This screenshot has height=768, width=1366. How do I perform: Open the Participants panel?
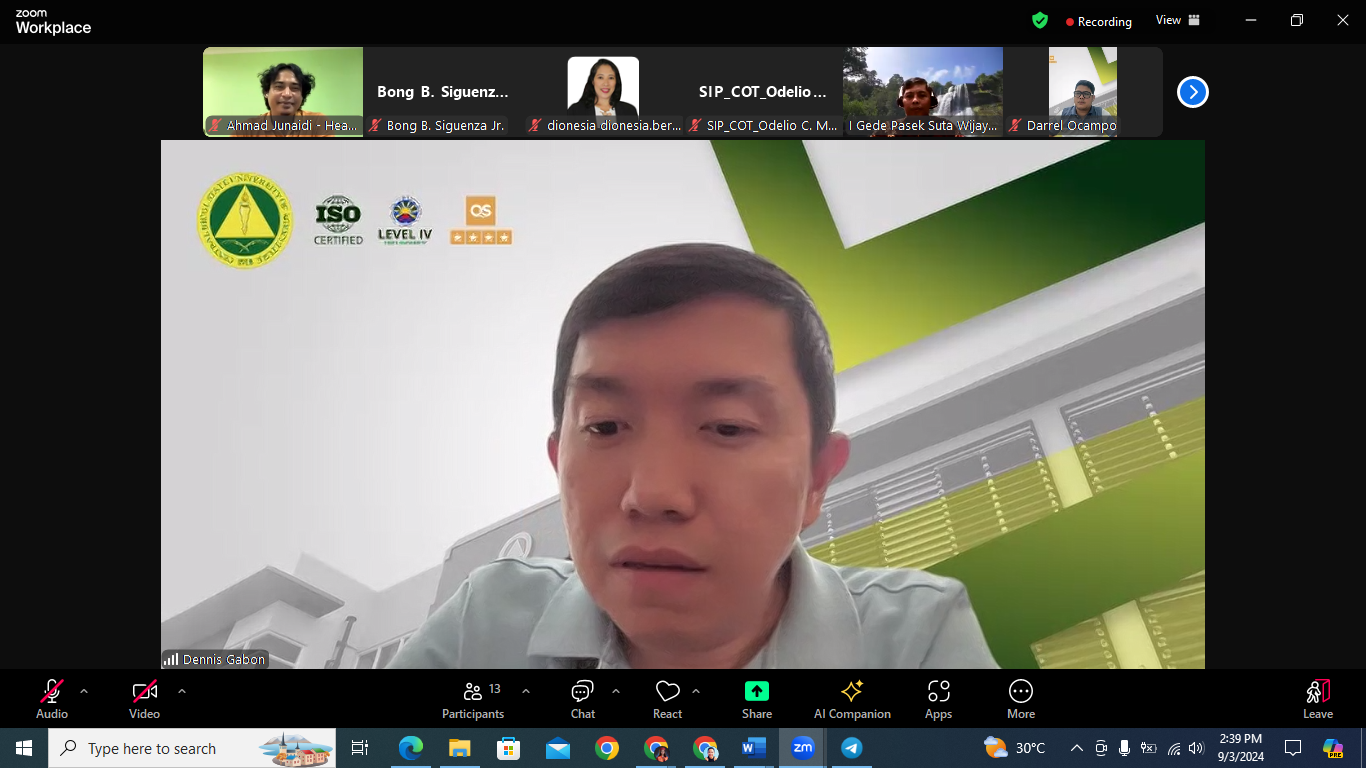point(473,699)
